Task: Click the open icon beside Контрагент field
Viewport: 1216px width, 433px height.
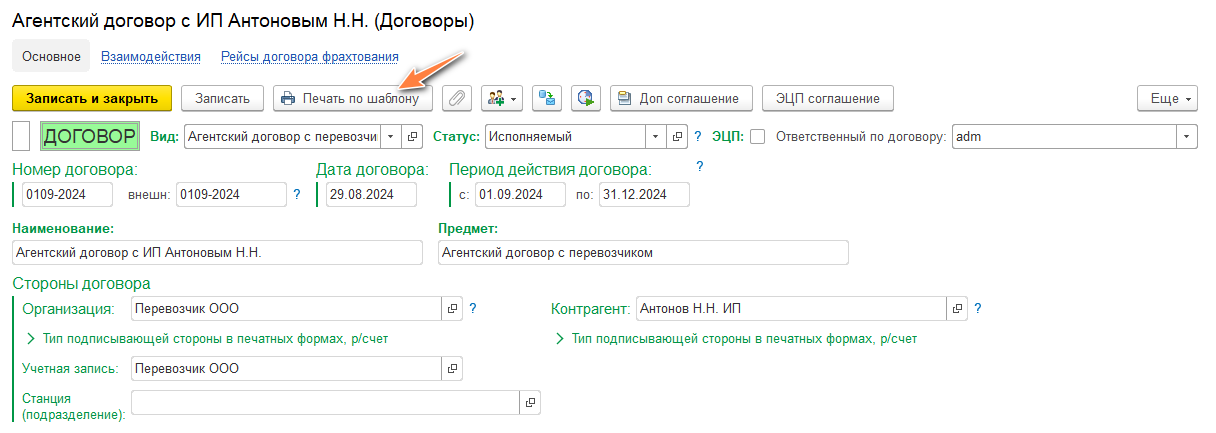Action: (957, 309)
